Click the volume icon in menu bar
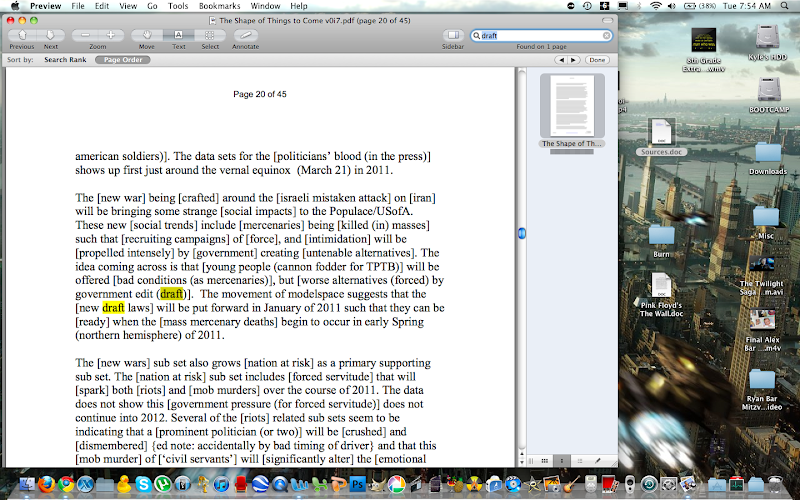 pyautogui.click(x=672, y=6)
